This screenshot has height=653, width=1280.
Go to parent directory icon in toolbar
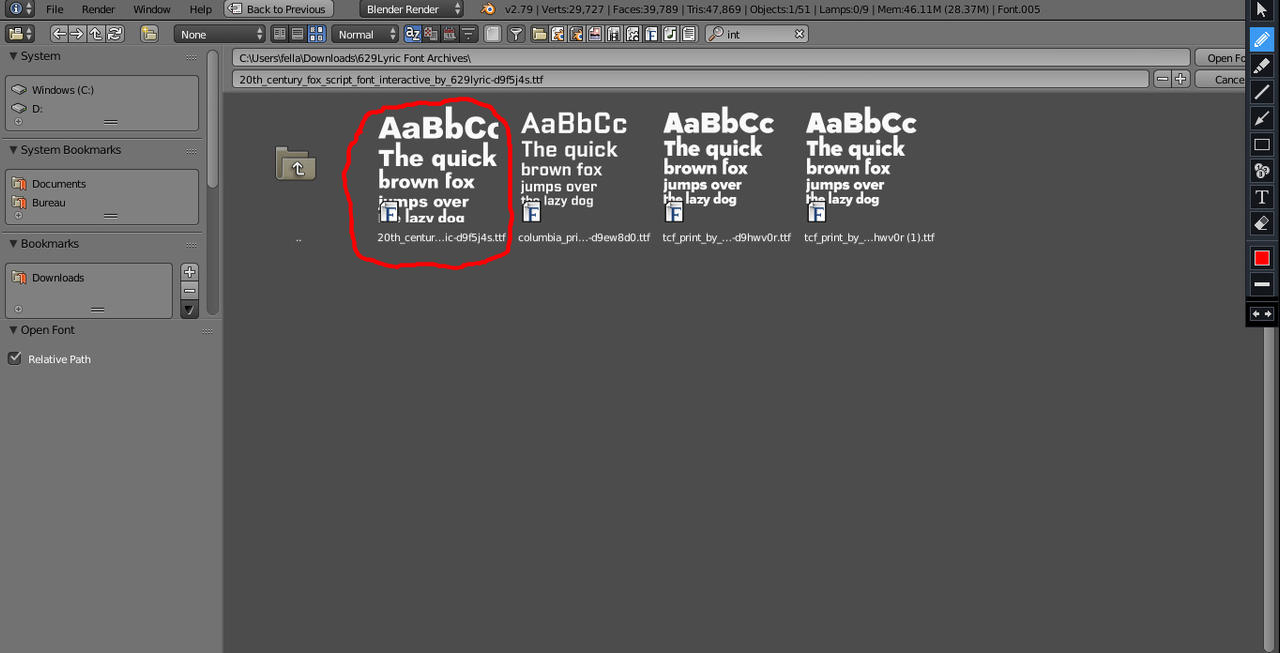97,34
